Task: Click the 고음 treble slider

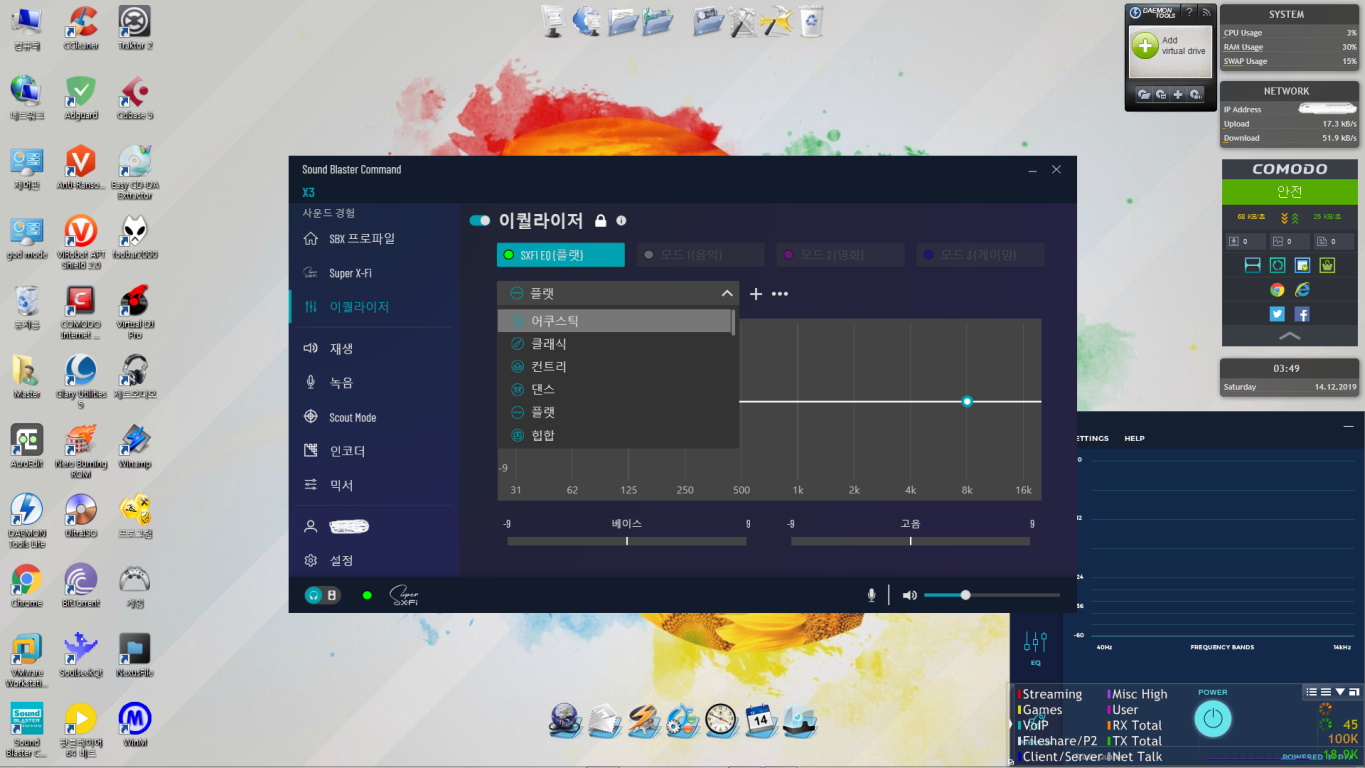Action: (910, 541)
